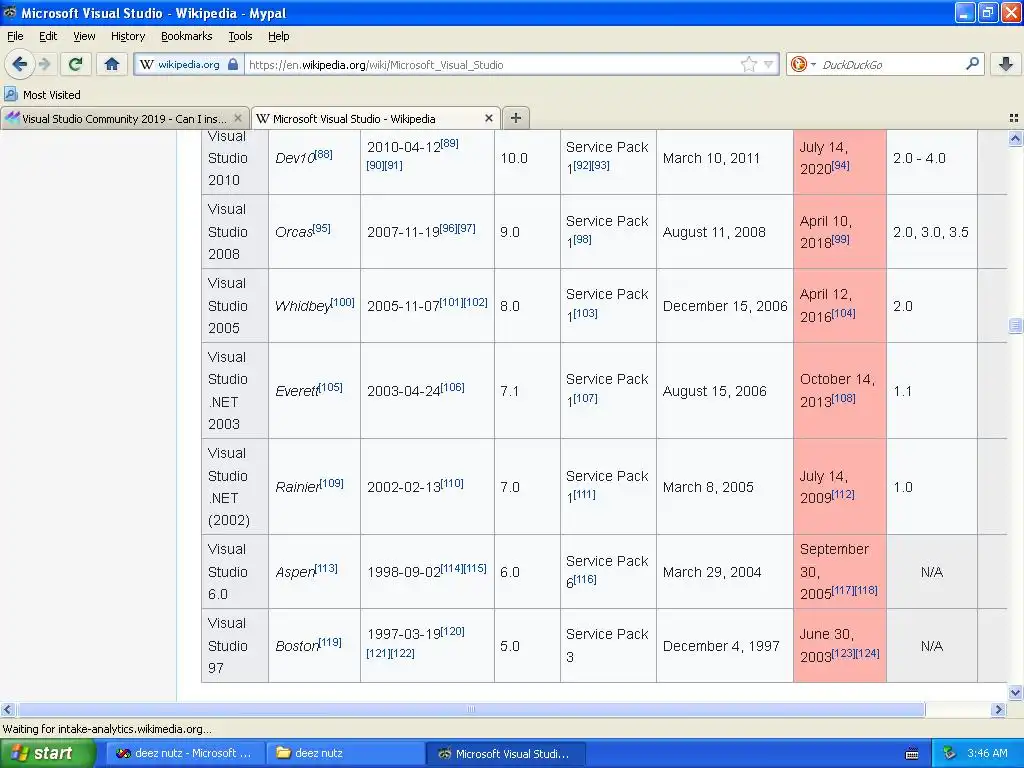Click citation [94] after July 14, 2020
The height and width of the screenshot is (768, 1024).
[840, 165]
